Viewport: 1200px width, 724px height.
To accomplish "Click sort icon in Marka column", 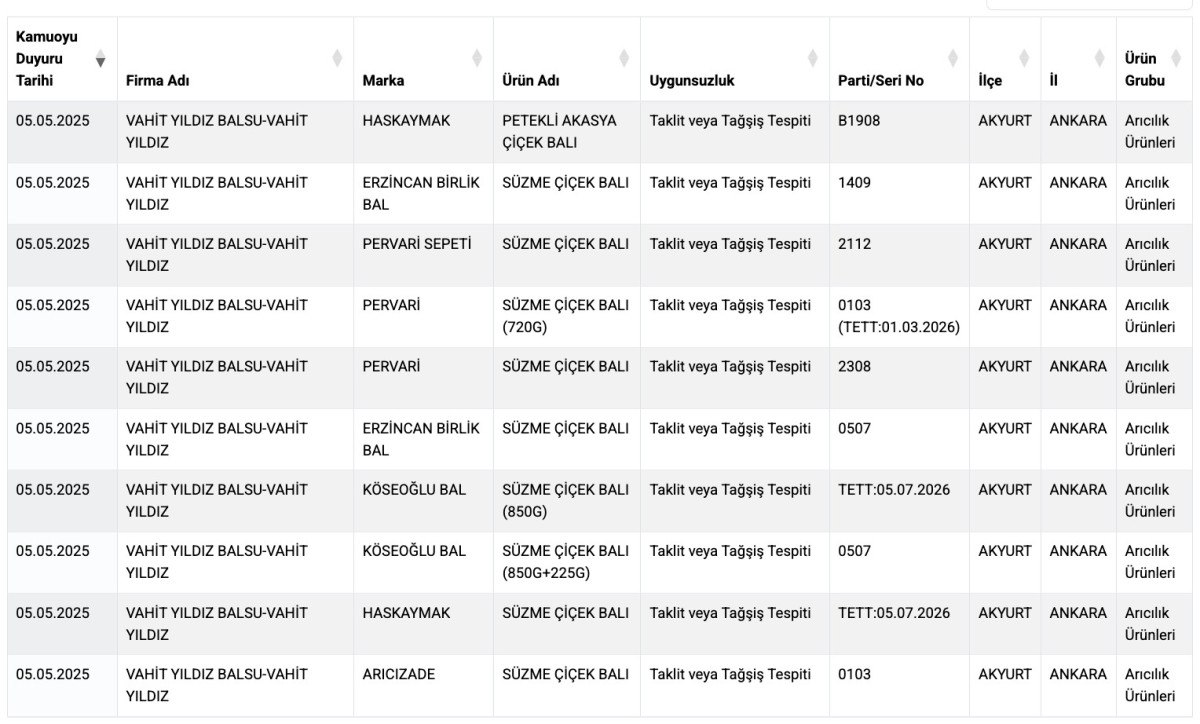I will pyautogui.click(x=477, y=58).
